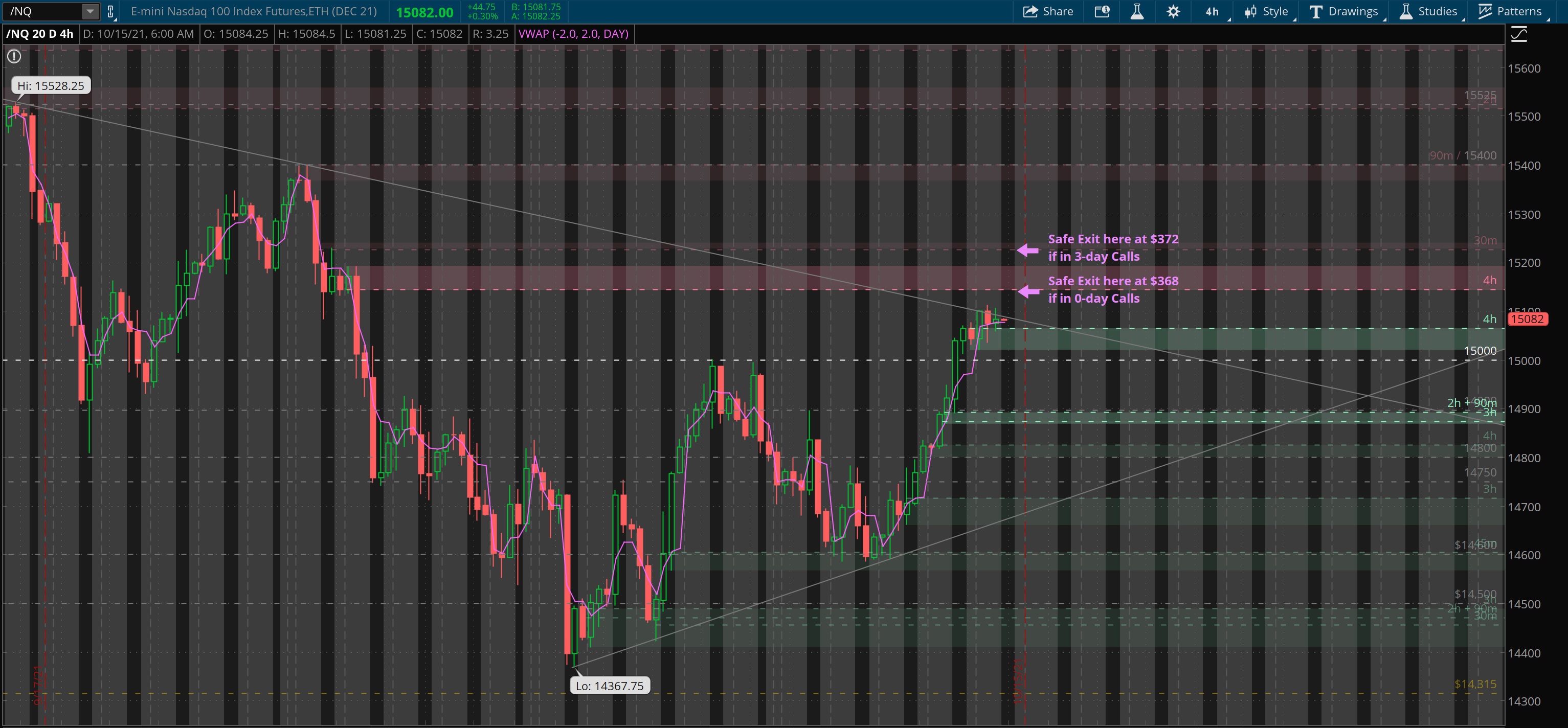Open the Patterns menu
This screenshot has width=1568, height=728.
tap(1510, 12)
